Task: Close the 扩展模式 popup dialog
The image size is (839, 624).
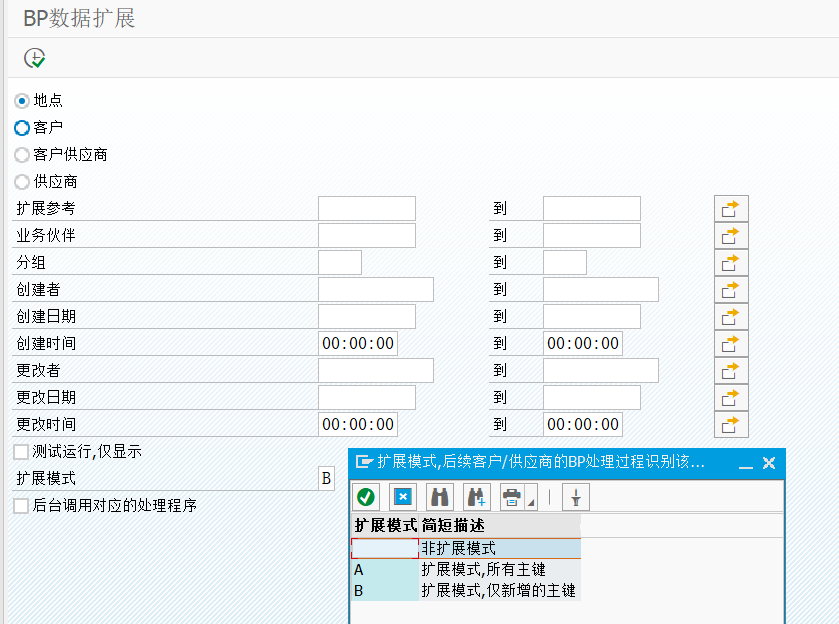Action: 769,463
